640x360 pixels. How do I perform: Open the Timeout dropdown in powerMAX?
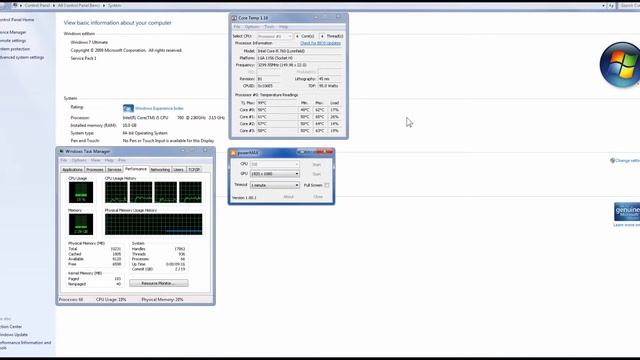(x=274, y=185)
